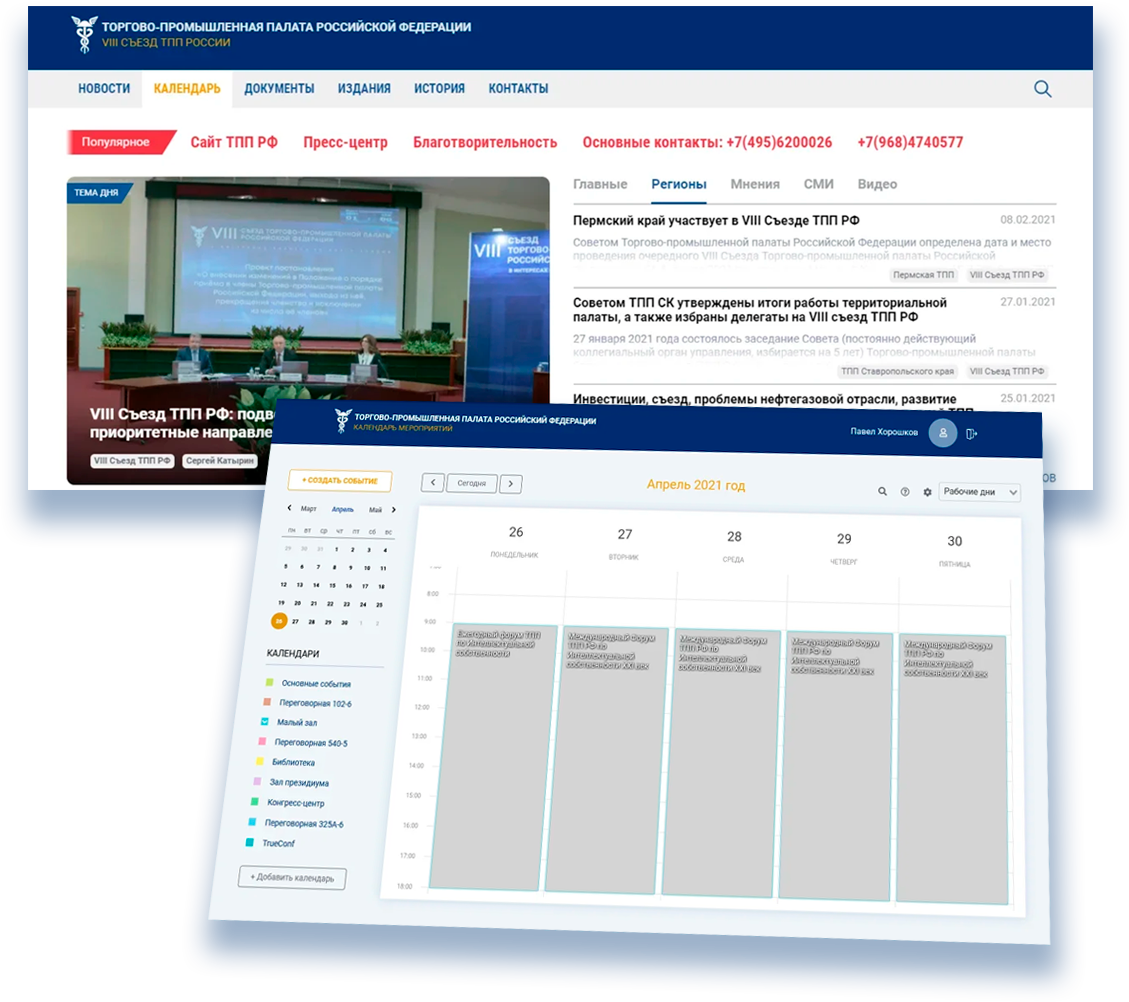1129x1002 pixels.
Task: Click the Тема дня badge on the photo
Action: (99, 192)
